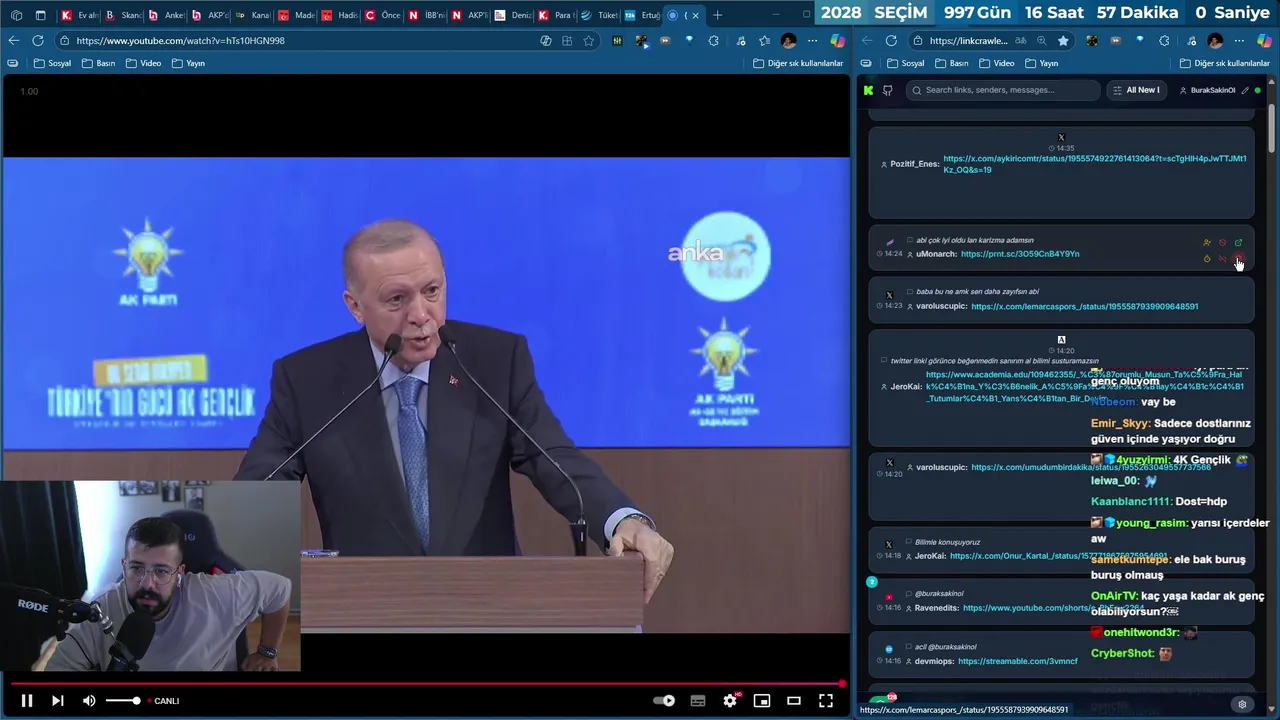
Task: Open Copilot in right browser window
Action: pos(1265,41)
